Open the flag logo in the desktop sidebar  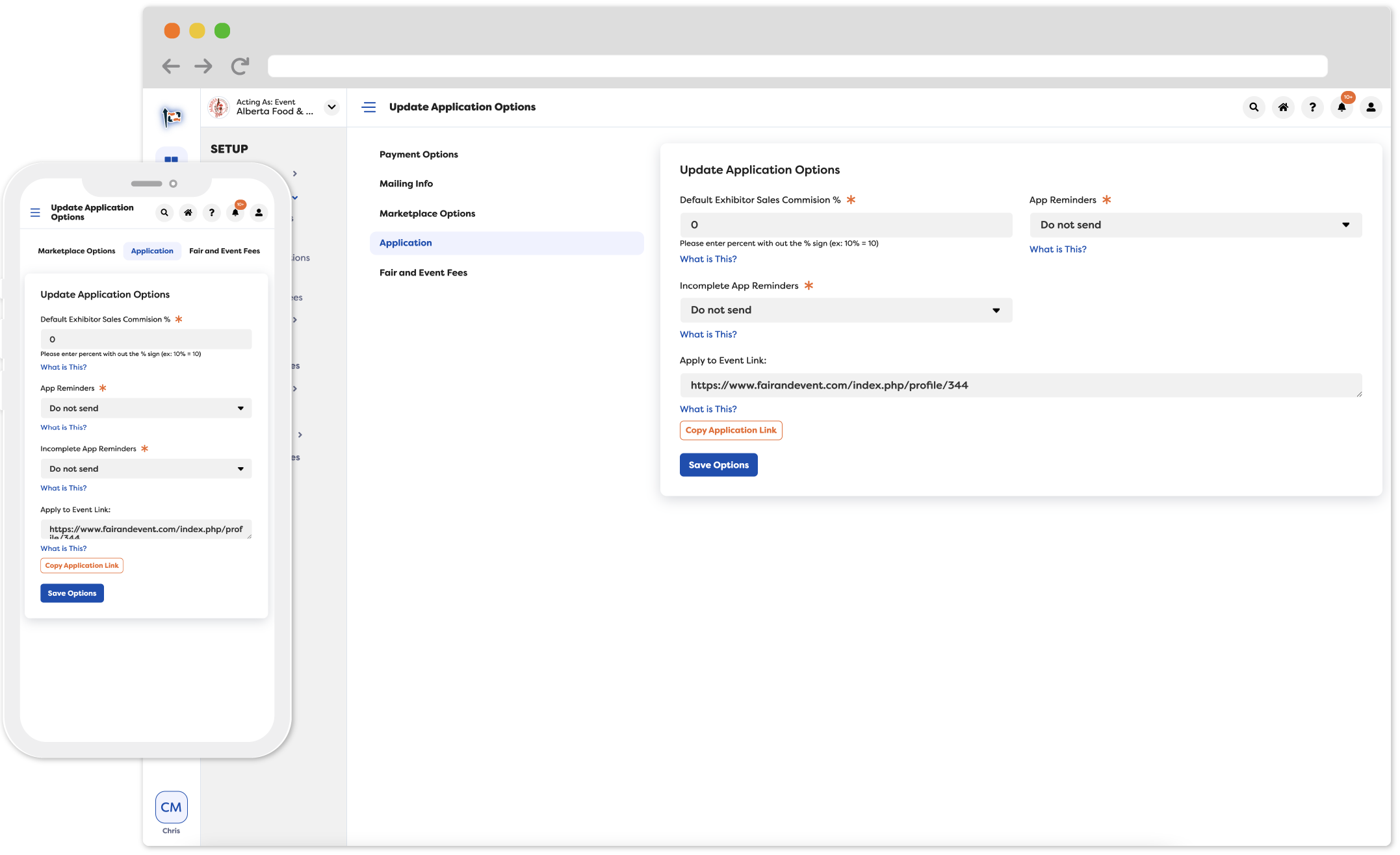172,117
